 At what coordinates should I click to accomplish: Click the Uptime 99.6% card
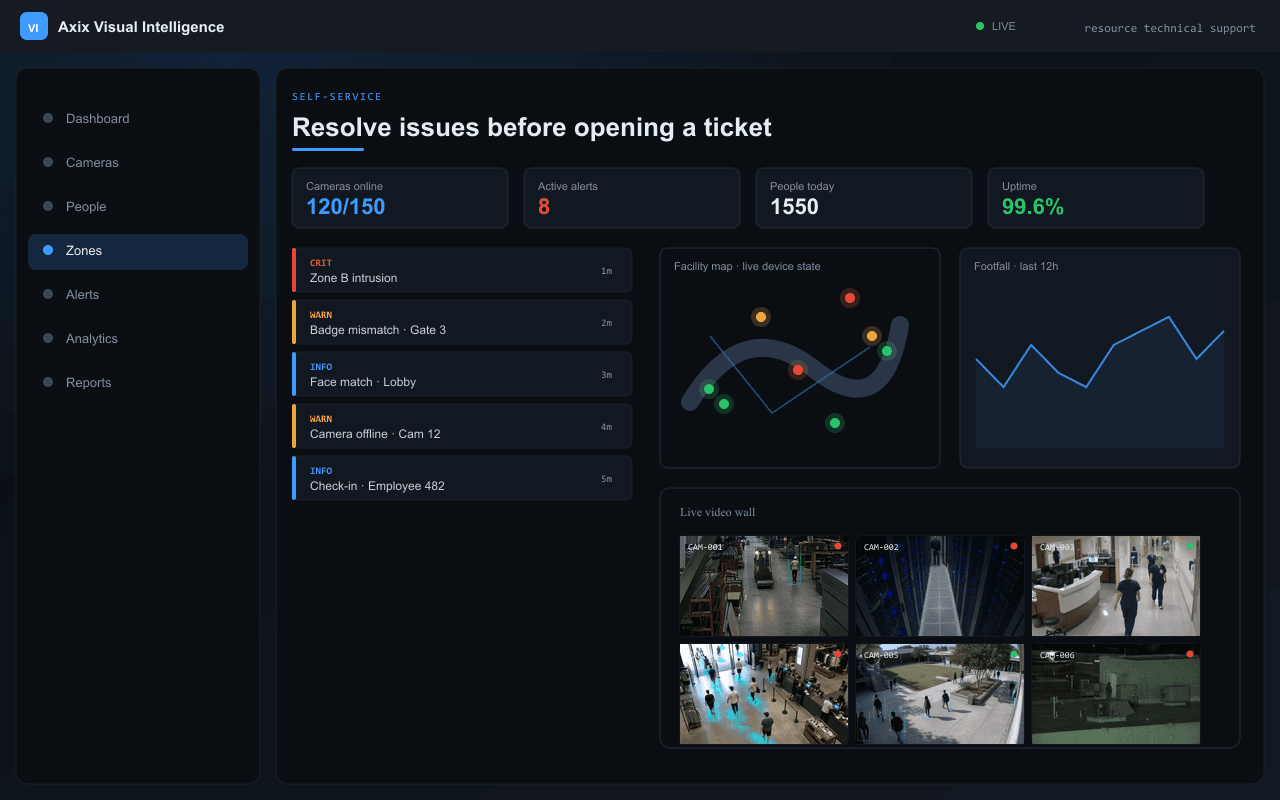[x=1096, y=198]
